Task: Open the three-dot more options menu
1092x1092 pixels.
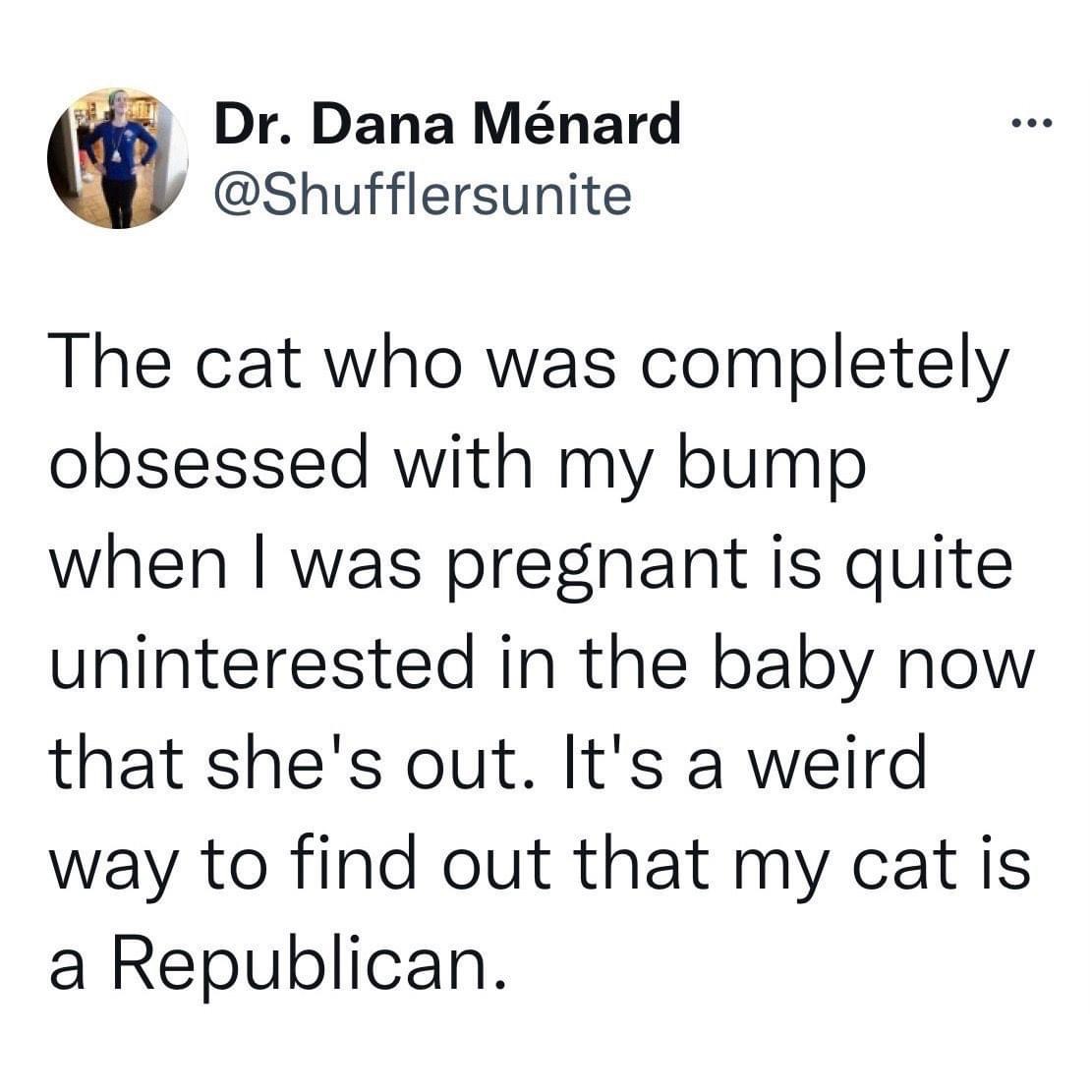Action: (1033, 125)
